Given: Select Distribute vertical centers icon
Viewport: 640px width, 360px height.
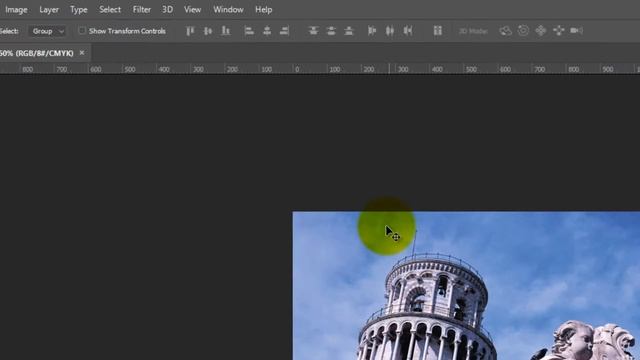Looking at the screenshot, I should (331, 31).
